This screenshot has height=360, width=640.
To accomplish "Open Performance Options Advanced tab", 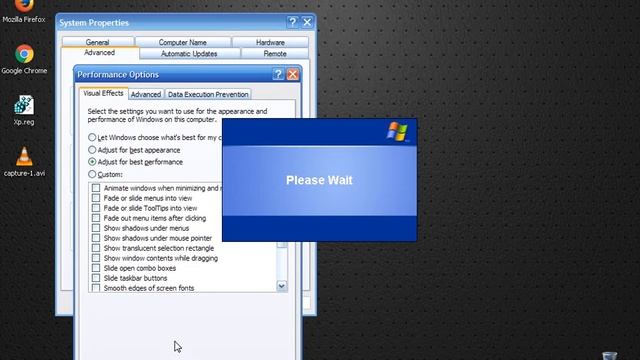I will click(146, 94).
